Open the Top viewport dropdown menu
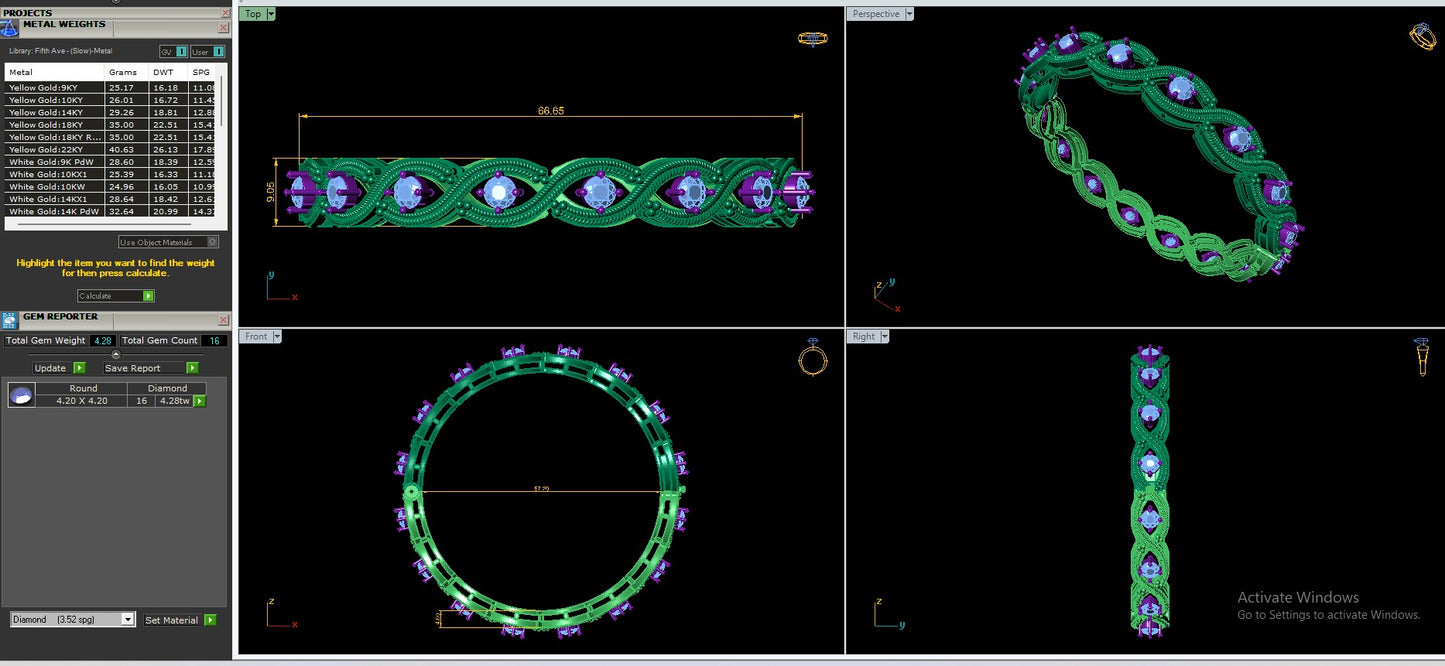 (x=271, y=14)
